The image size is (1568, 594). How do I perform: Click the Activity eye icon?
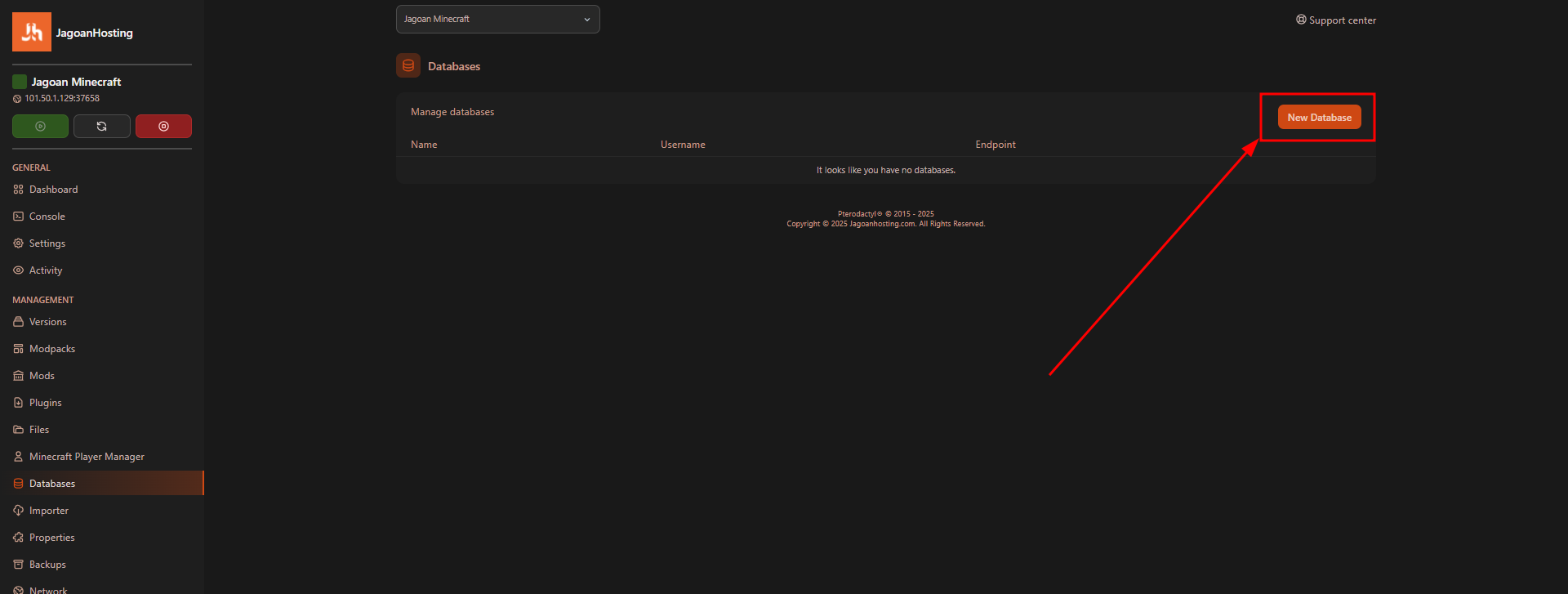[18, 270]
